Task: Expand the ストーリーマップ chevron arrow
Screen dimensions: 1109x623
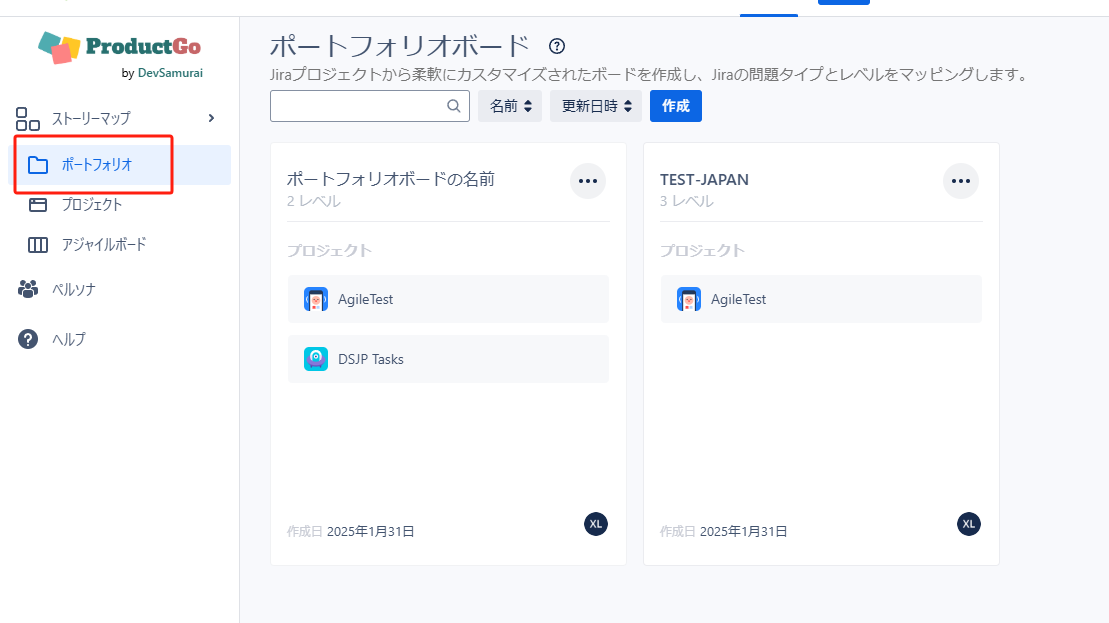Action: click(x=211, y=118)
